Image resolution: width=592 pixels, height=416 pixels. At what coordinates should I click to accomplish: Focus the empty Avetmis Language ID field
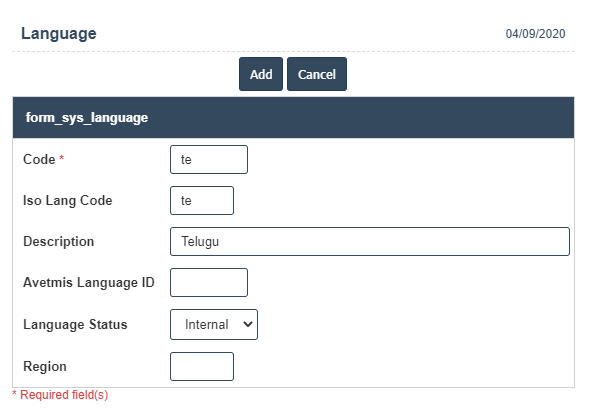pos(209,282)
